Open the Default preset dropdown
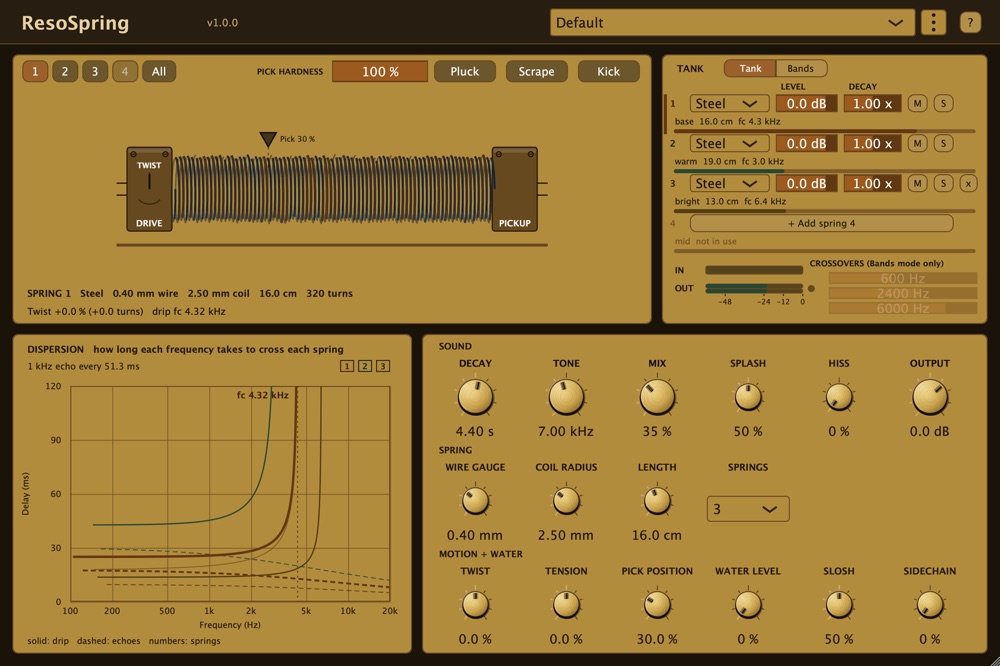 (x=732, y=23)
